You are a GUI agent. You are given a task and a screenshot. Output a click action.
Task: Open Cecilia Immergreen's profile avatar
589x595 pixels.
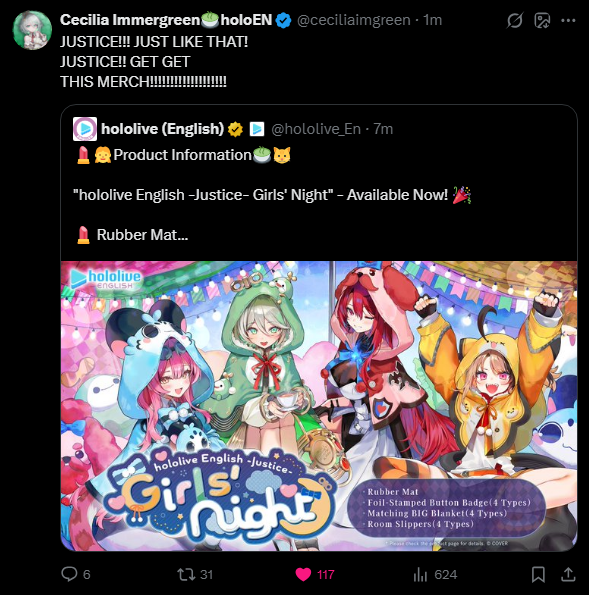[x=32, y=30]
